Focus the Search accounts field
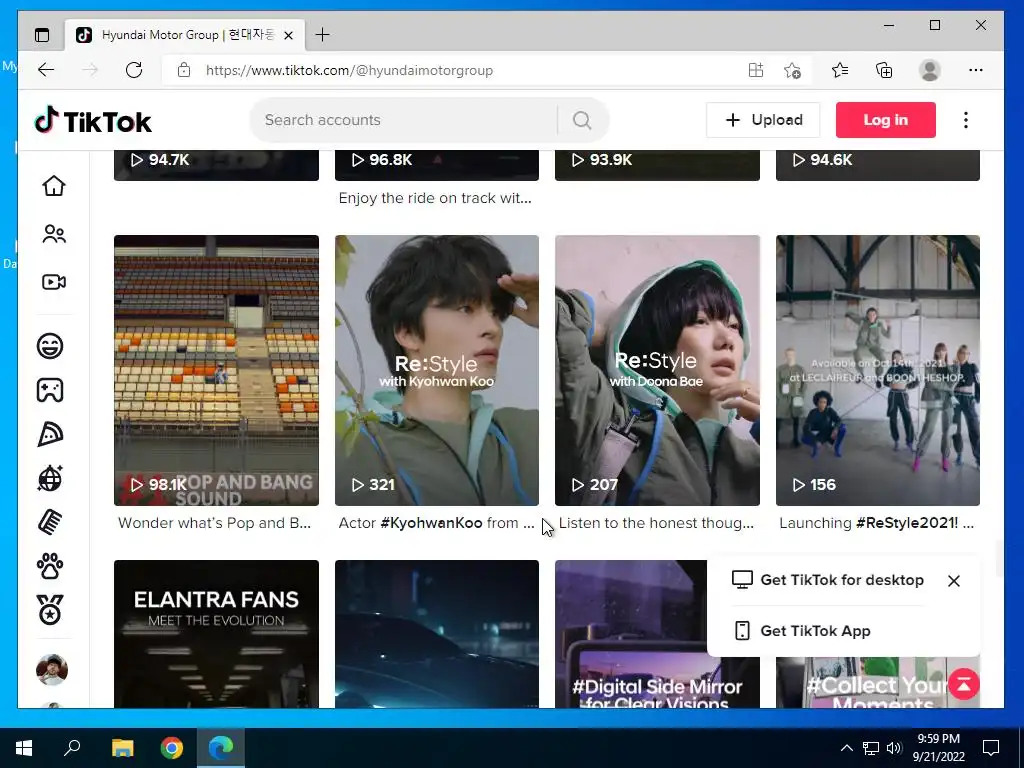 tap(404, 120)
